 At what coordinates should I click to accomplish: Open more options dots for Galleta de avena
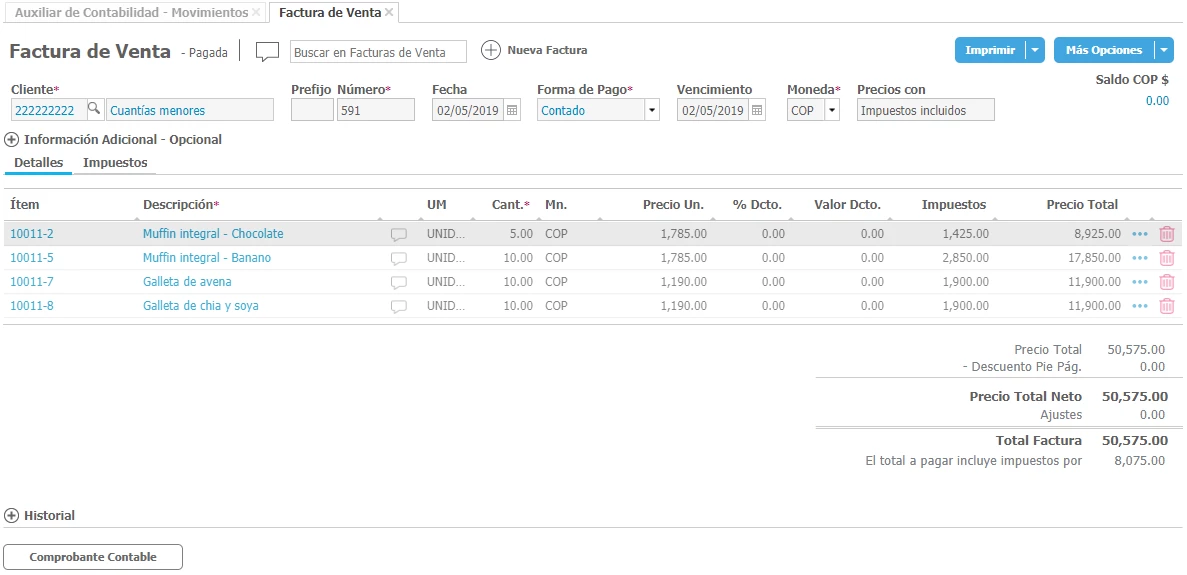(1140, 282)
